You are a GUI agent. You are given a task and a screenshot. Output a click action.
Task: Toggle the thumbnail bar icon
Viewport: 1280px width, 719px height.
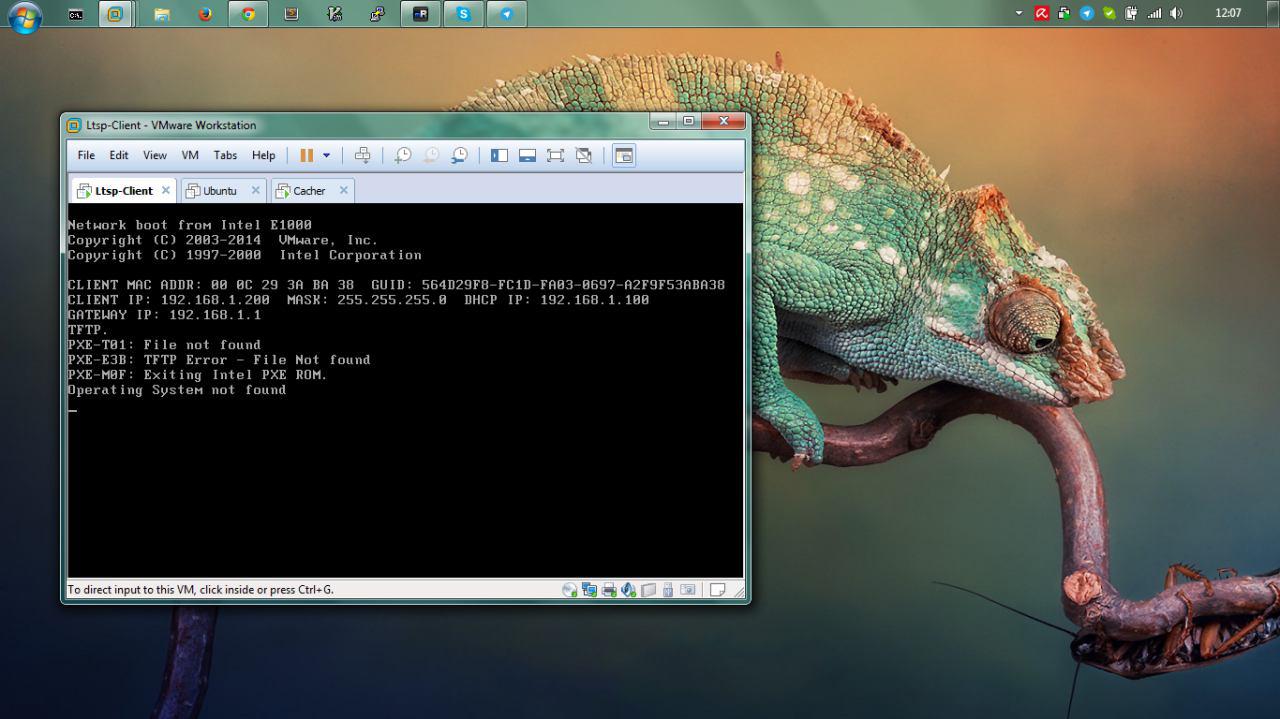tap(527, 155)
